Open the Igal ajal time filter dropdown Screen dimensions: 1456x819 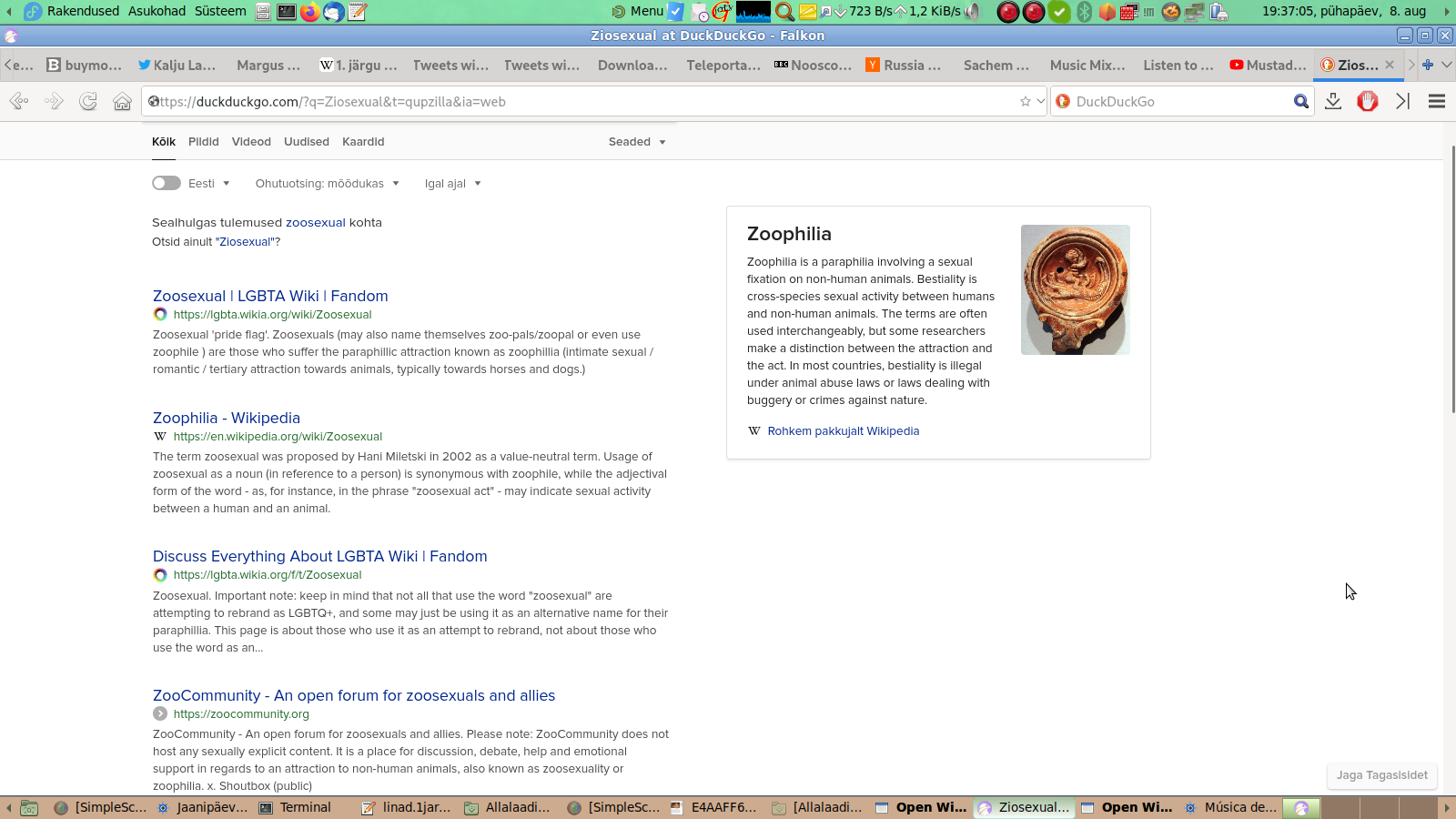point(453,183)
